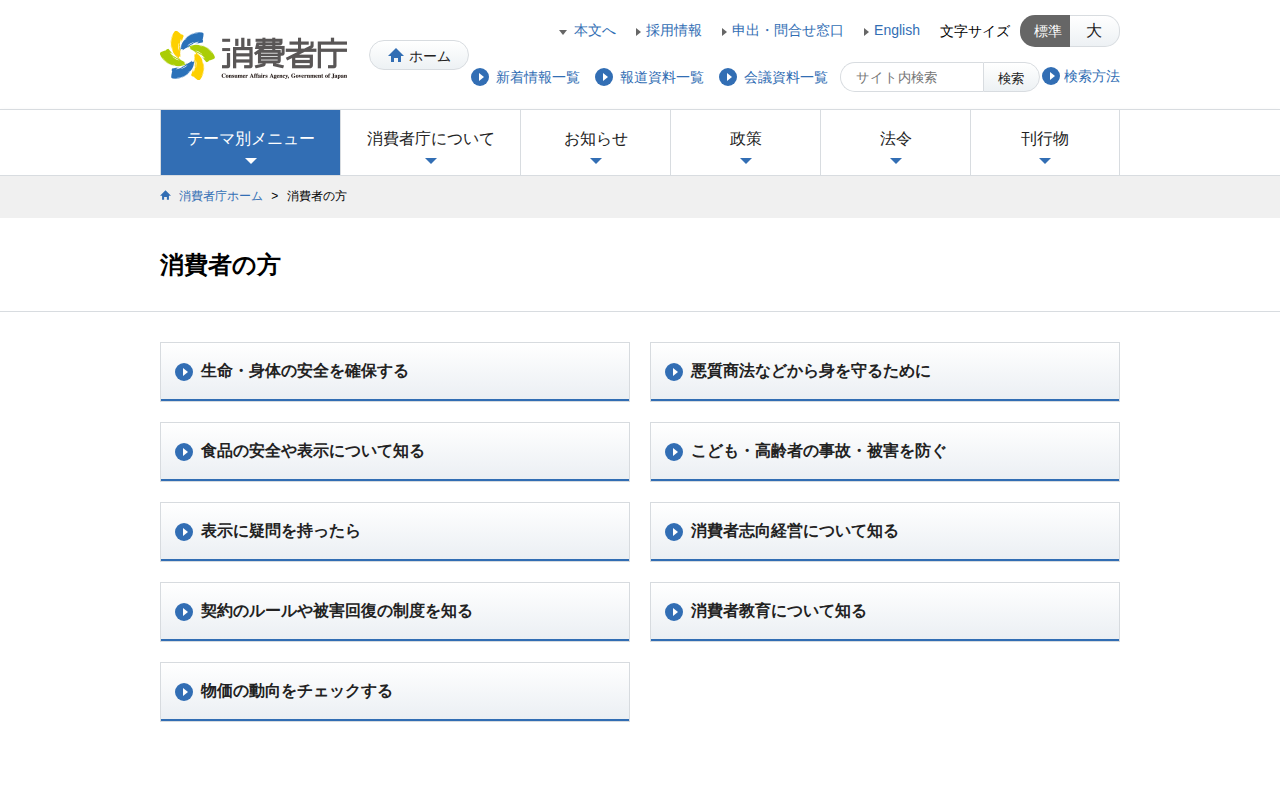Click the house icon in ホーム button
Viewport: 1280px width, 800px height.
pyautogui.click(x=396, y=56)
